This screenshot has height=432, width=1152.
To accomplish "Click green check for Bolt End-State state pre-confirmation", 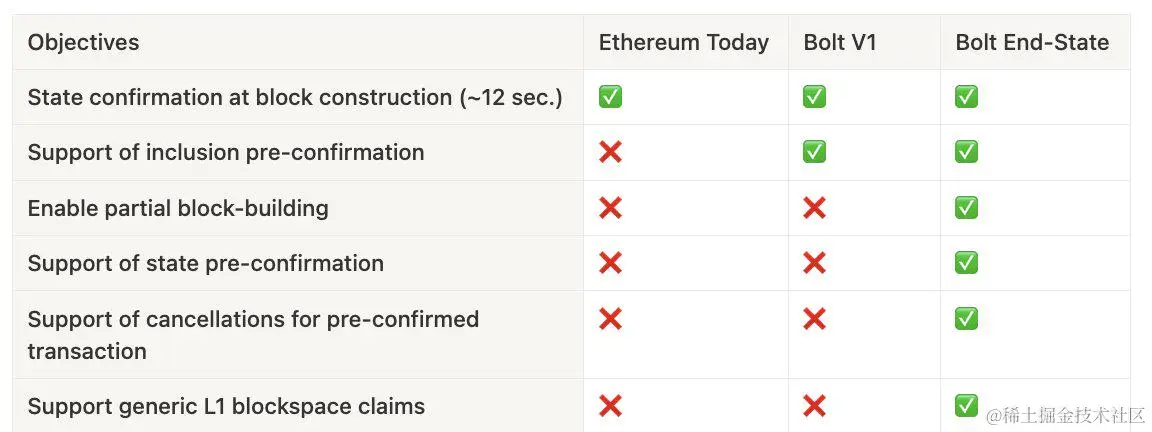I will point(966,263).
